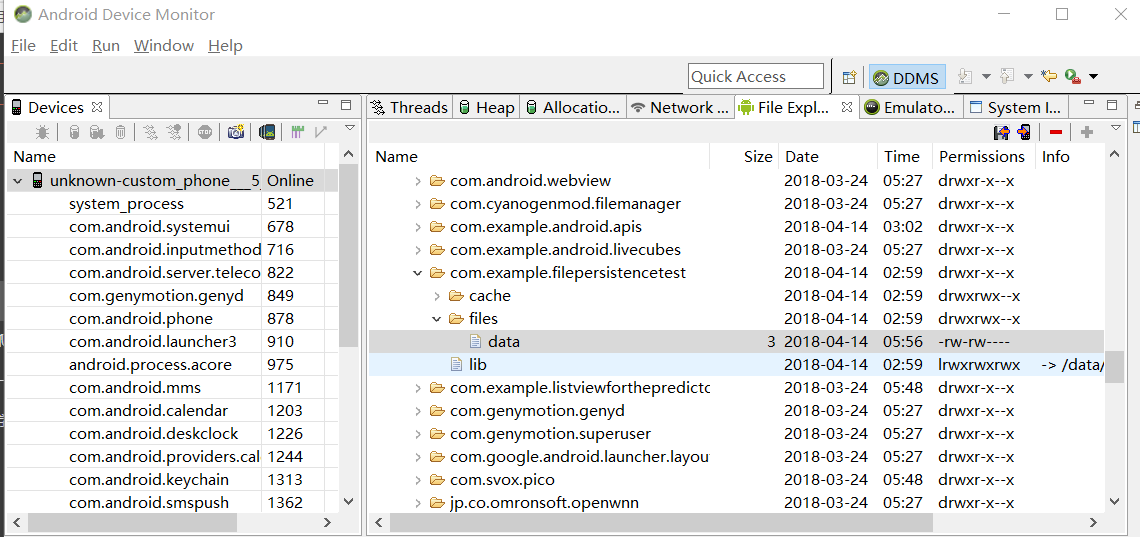Image resolution: width=1140 pixels, height=537 pixels.
Task: Push a file onto the device
Action: tap(1024, 132)
